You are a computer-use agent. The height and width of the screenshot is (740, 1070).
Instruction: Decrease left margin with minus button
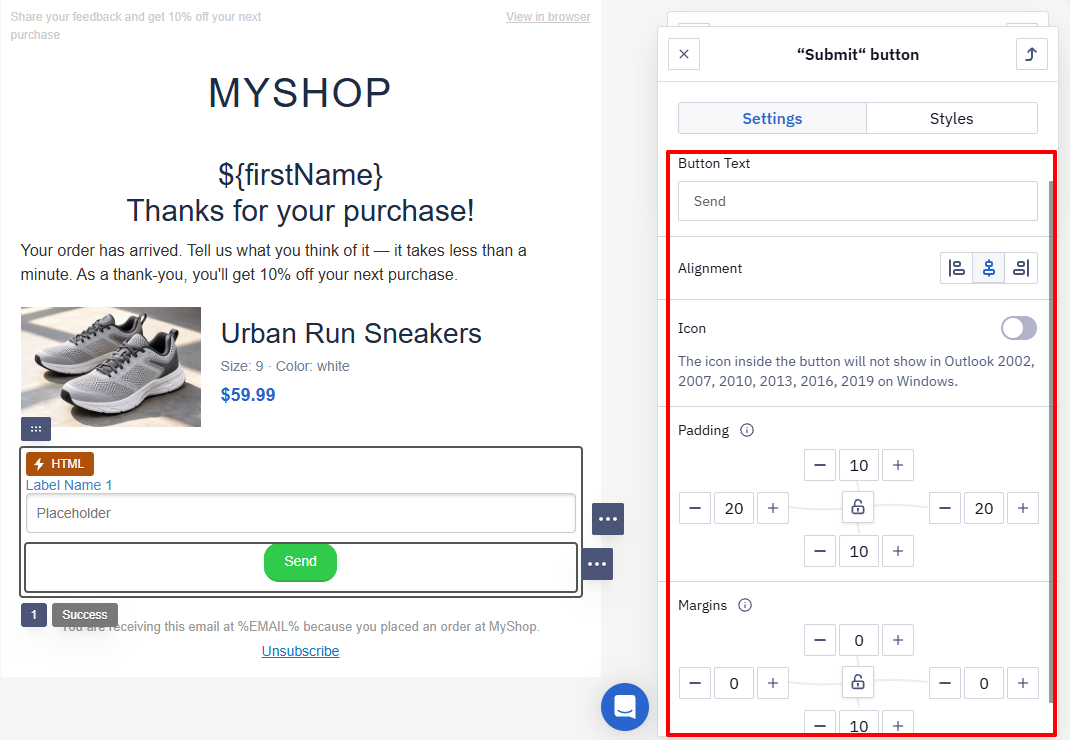point(695,683)
